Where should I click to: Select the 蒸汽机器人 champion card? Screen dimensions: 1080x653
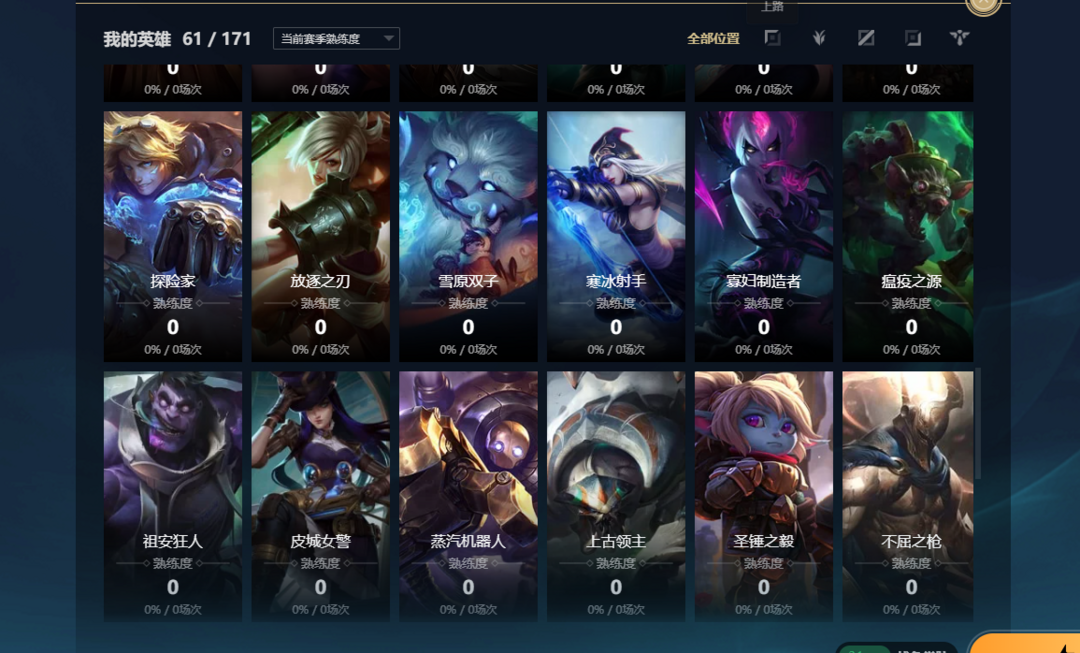tap(468, 497)
